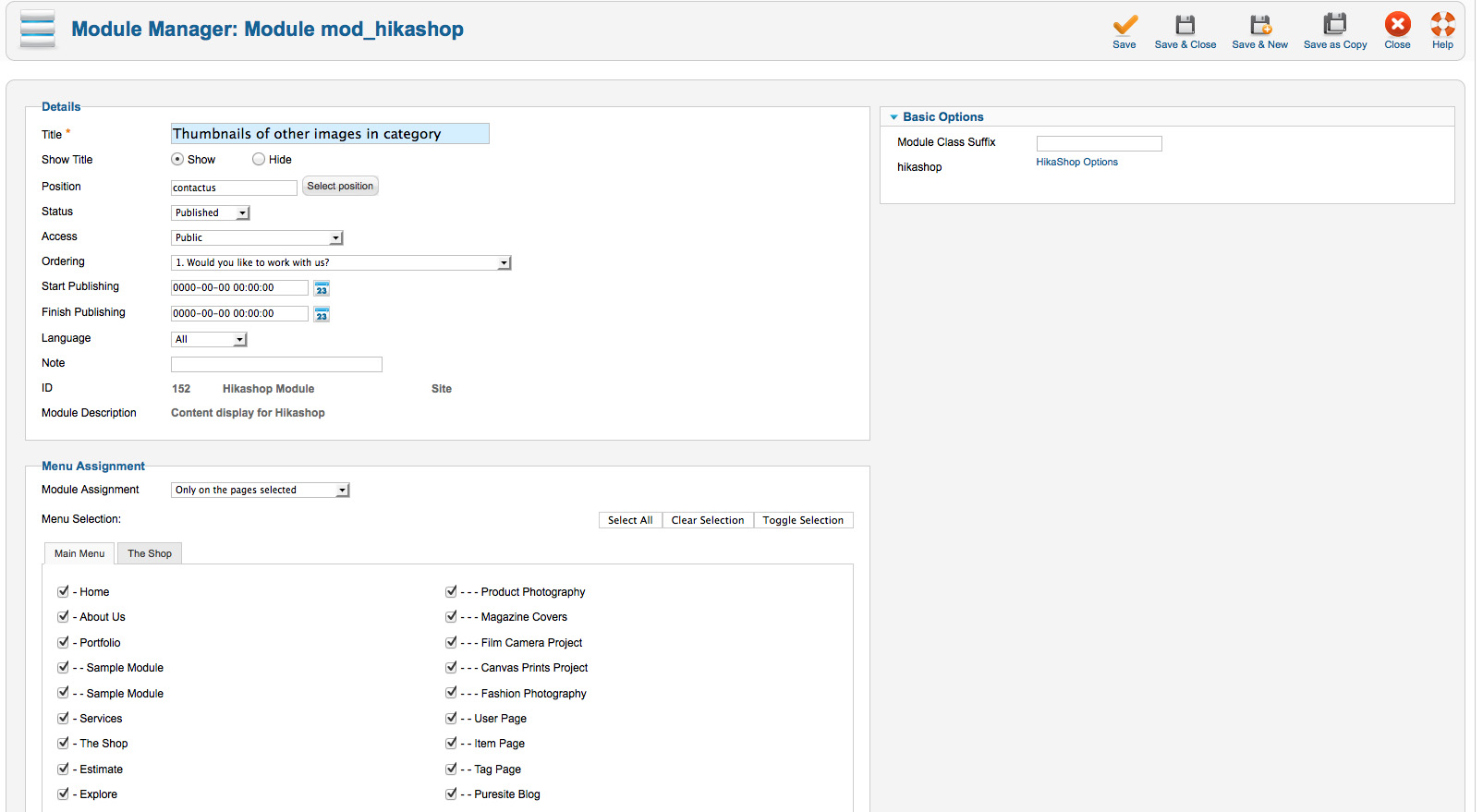Viewport: 1483px width, 812px height.
Task: Open Finish Publishing calendar icon
Action: (x=322, y=314)
